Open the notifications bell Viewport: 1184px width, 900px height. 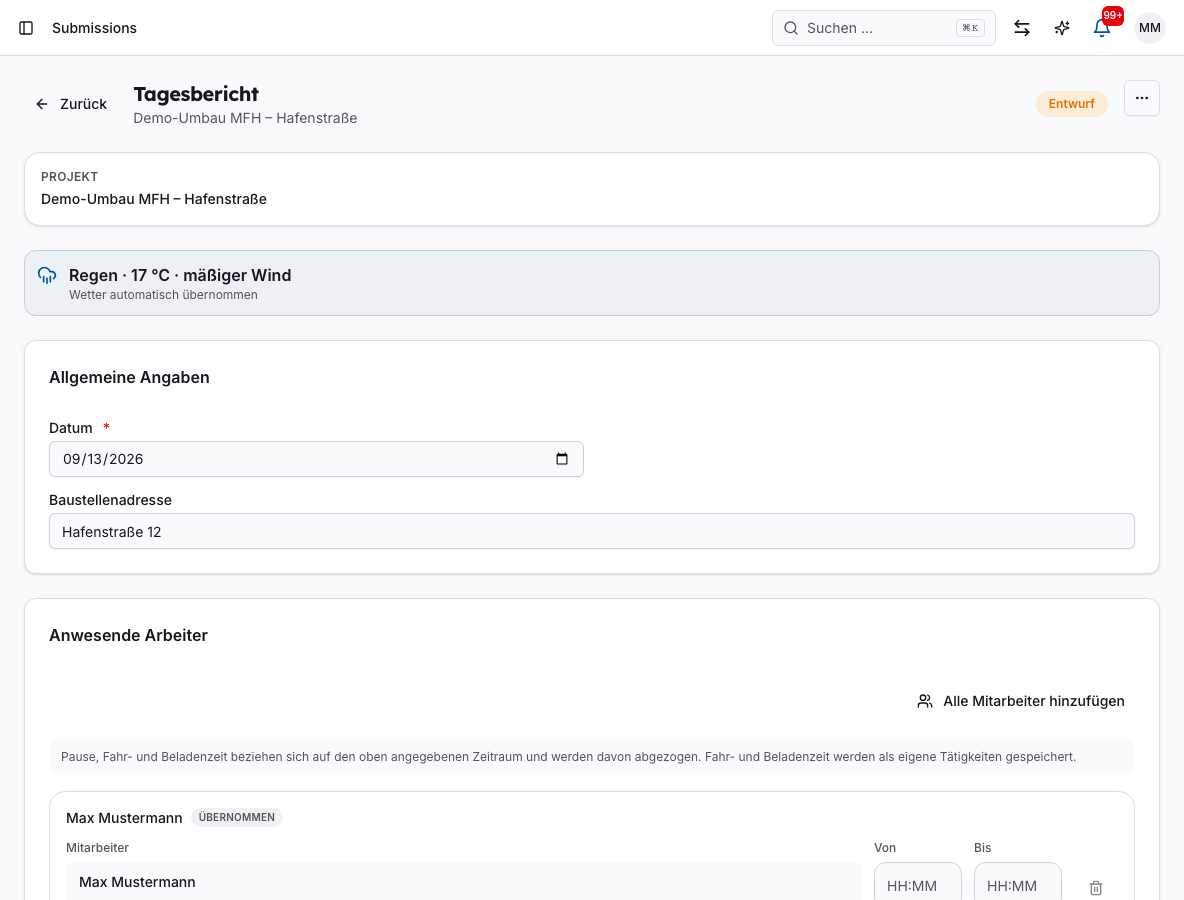pos(1102,28)
